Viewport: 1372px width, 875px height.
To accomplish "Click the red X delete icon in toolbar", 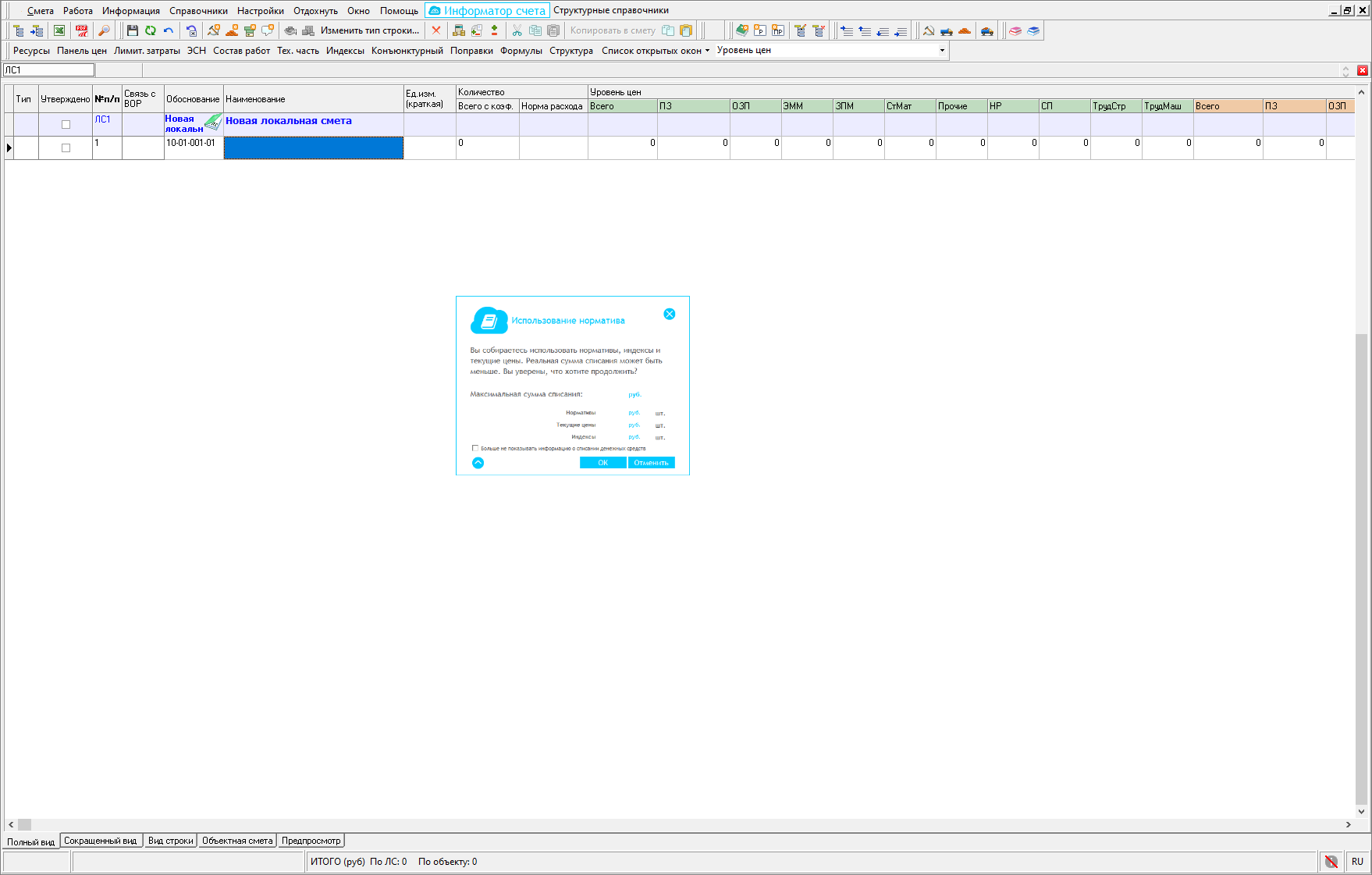I will [x=436, y=30].
